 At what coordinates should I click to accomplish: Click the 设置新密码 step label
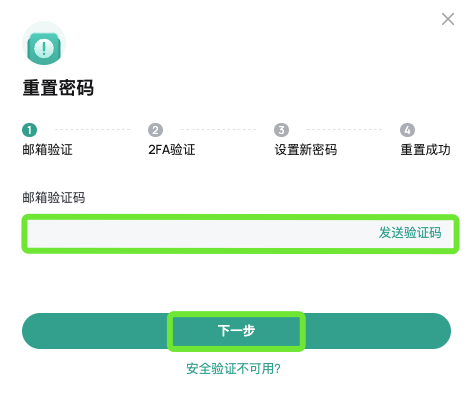(x=306, y=150)
